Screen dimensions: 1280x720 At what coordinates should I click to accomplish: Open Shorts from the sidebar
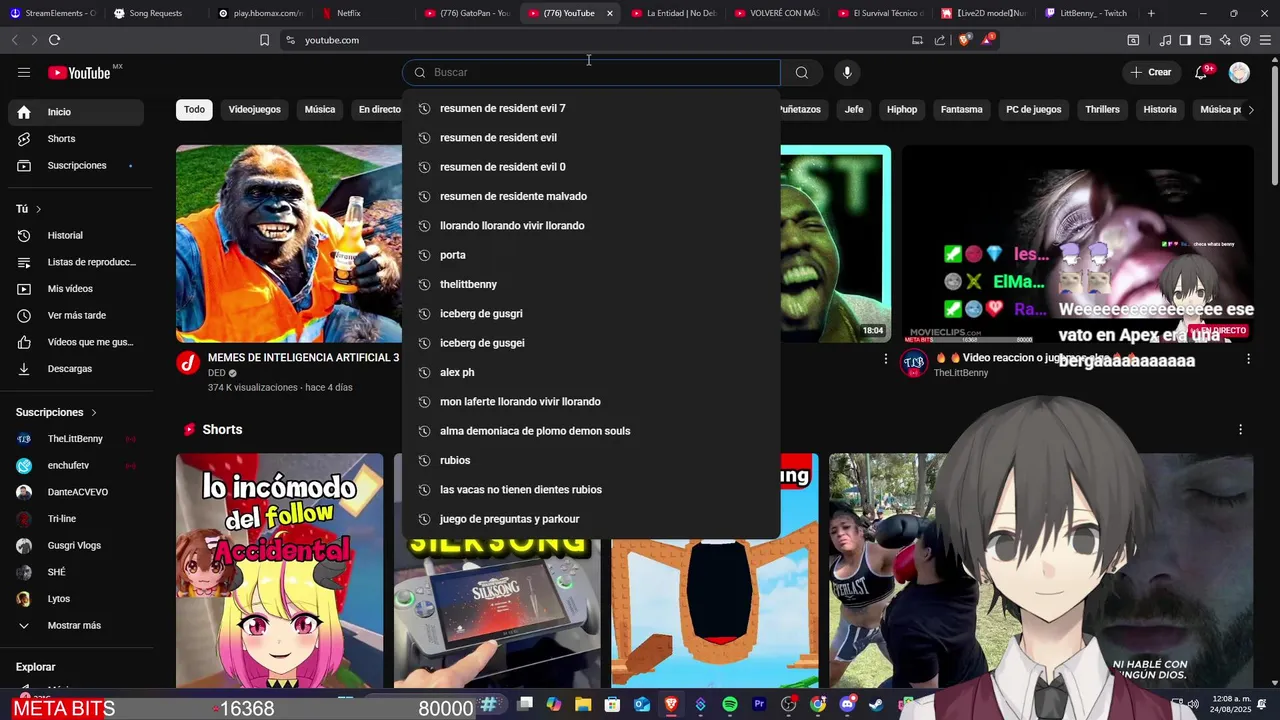click(76, 139)
